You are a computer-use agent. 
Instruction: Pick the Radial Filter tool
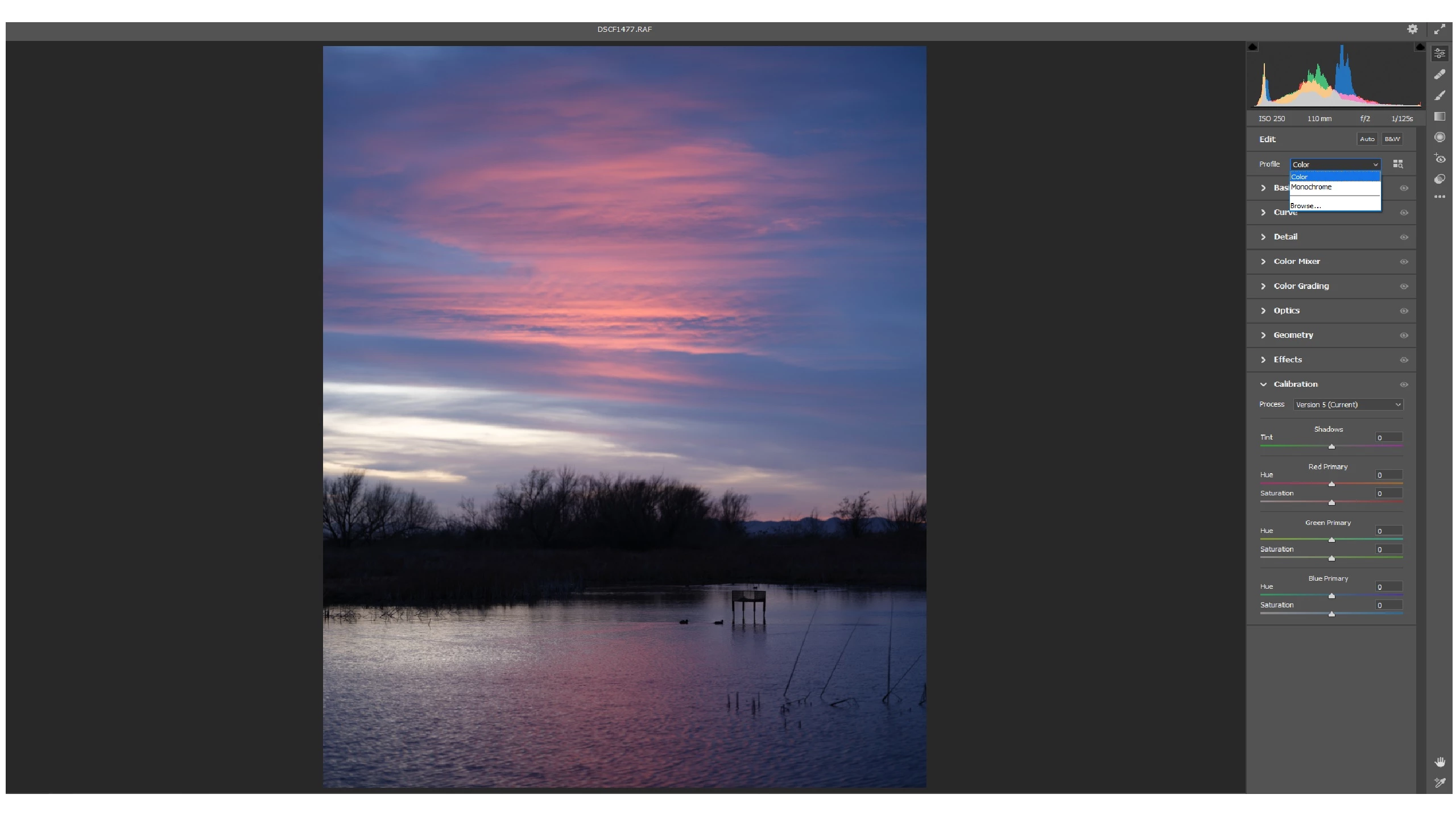coord(1440,137)
